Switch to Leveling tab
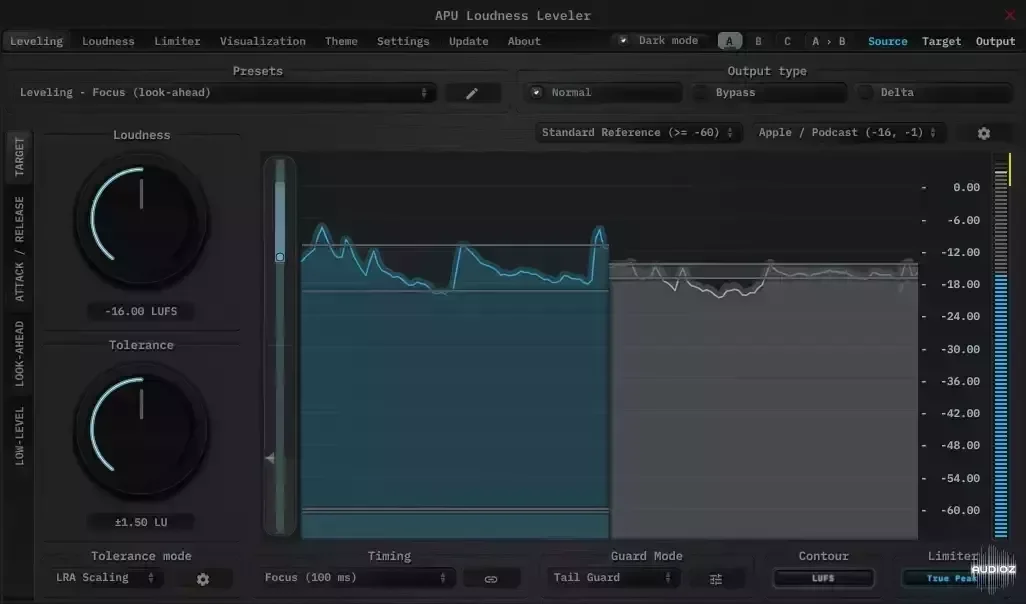1026x604 pixels. (37, 41)
